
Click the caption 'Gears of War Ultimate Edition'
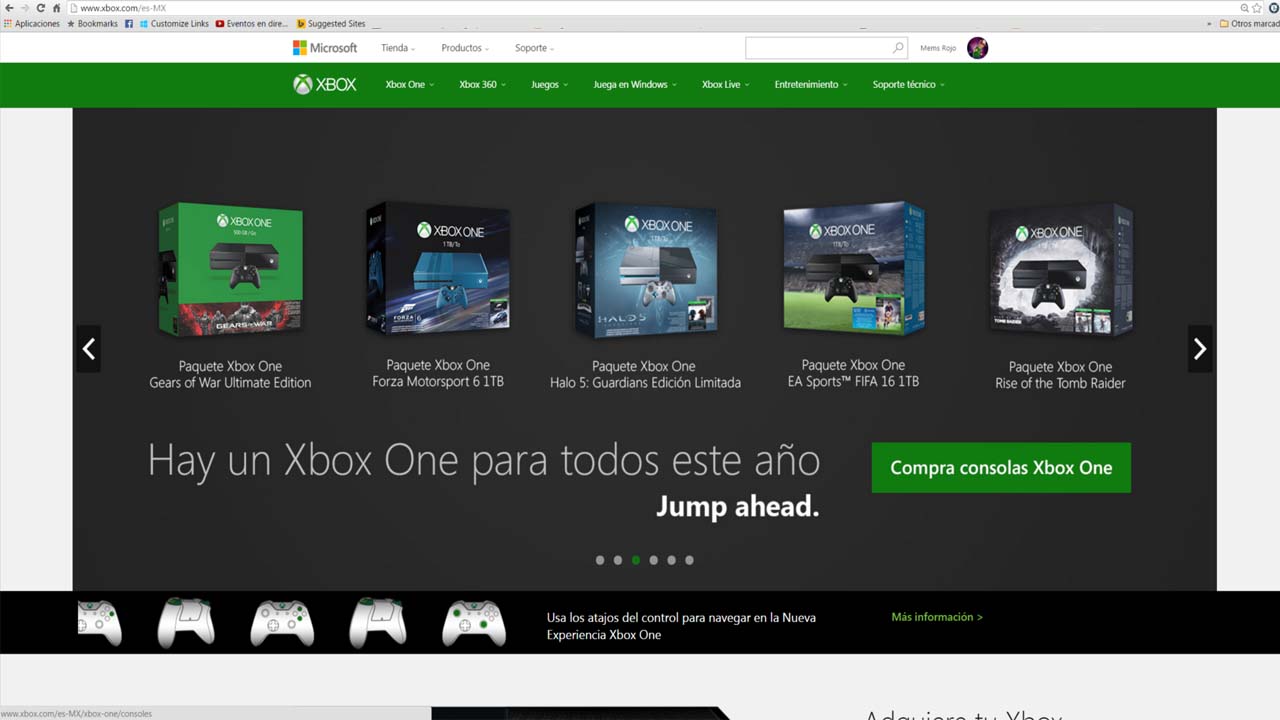(230, 383)
